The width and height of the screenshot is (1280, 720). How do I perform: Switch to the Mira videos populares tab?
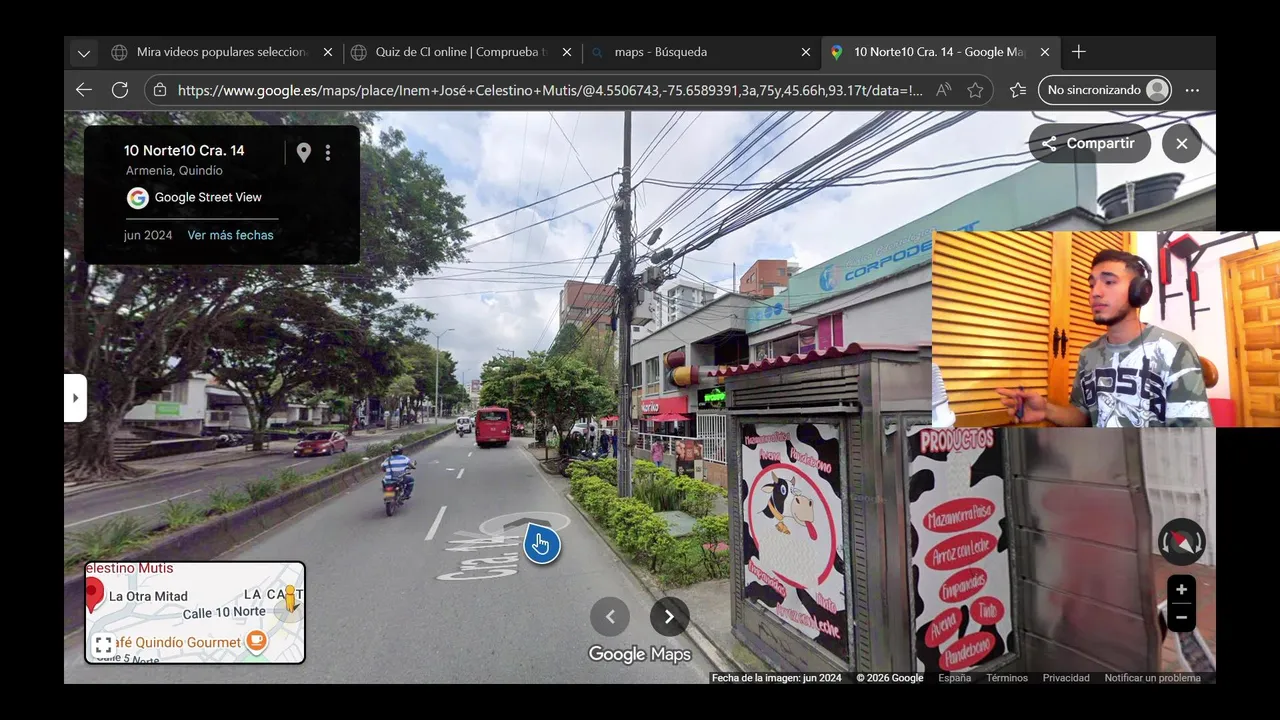[222, 52]
